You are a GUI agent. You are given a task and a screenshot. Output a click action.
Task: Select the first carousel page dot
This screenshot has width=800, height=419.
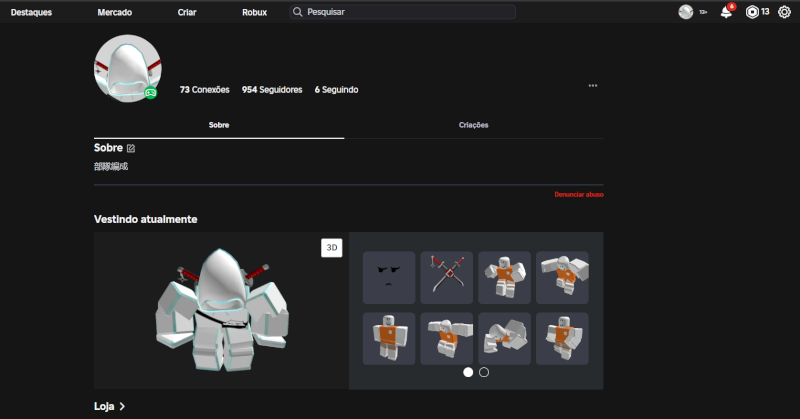468,372
